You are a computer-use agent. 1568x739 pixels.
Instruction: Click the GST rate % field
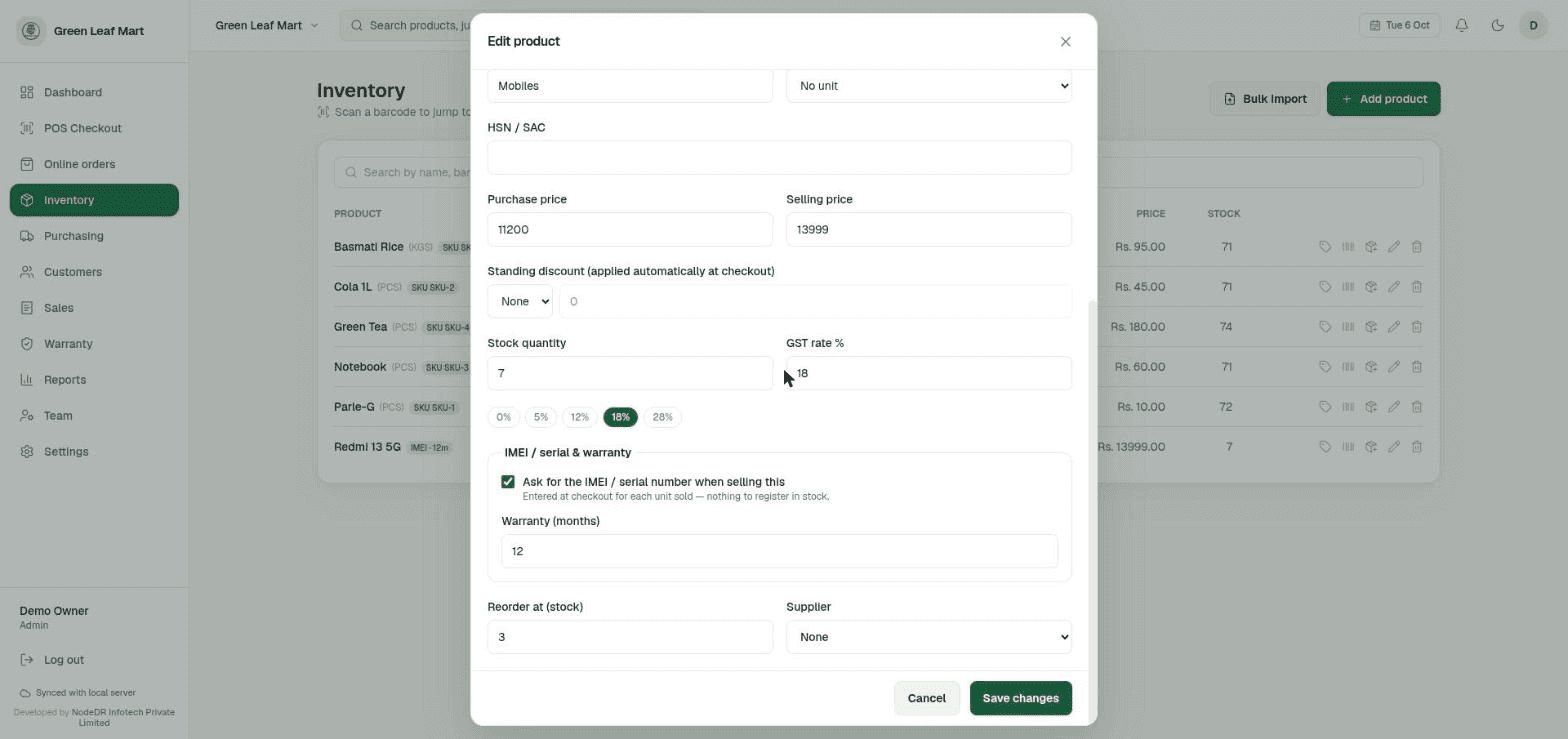coord(929,373)
